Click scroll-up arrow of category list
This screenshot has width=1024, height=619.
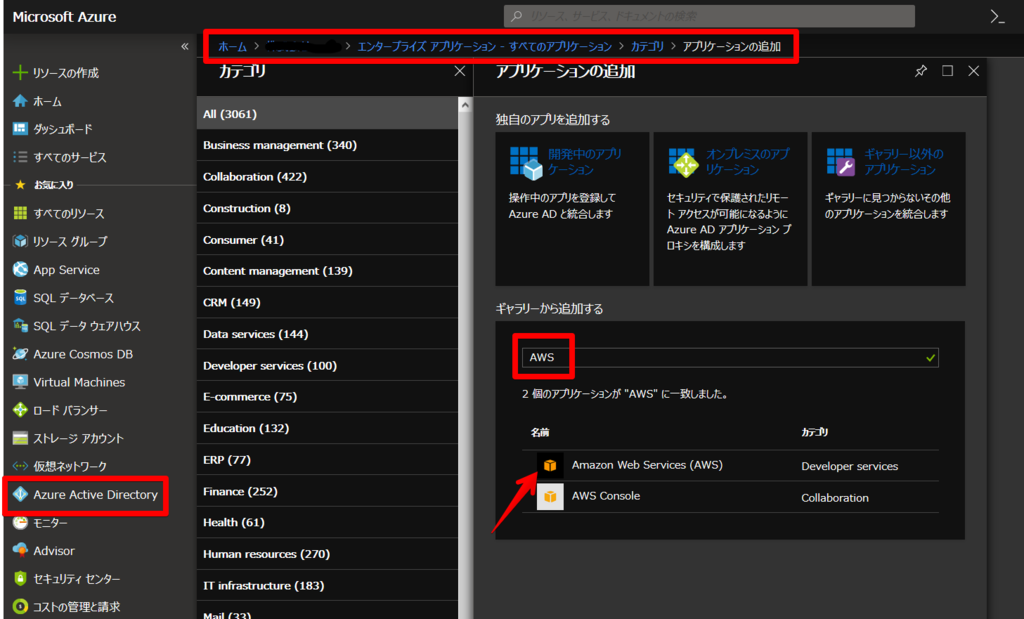465,104
